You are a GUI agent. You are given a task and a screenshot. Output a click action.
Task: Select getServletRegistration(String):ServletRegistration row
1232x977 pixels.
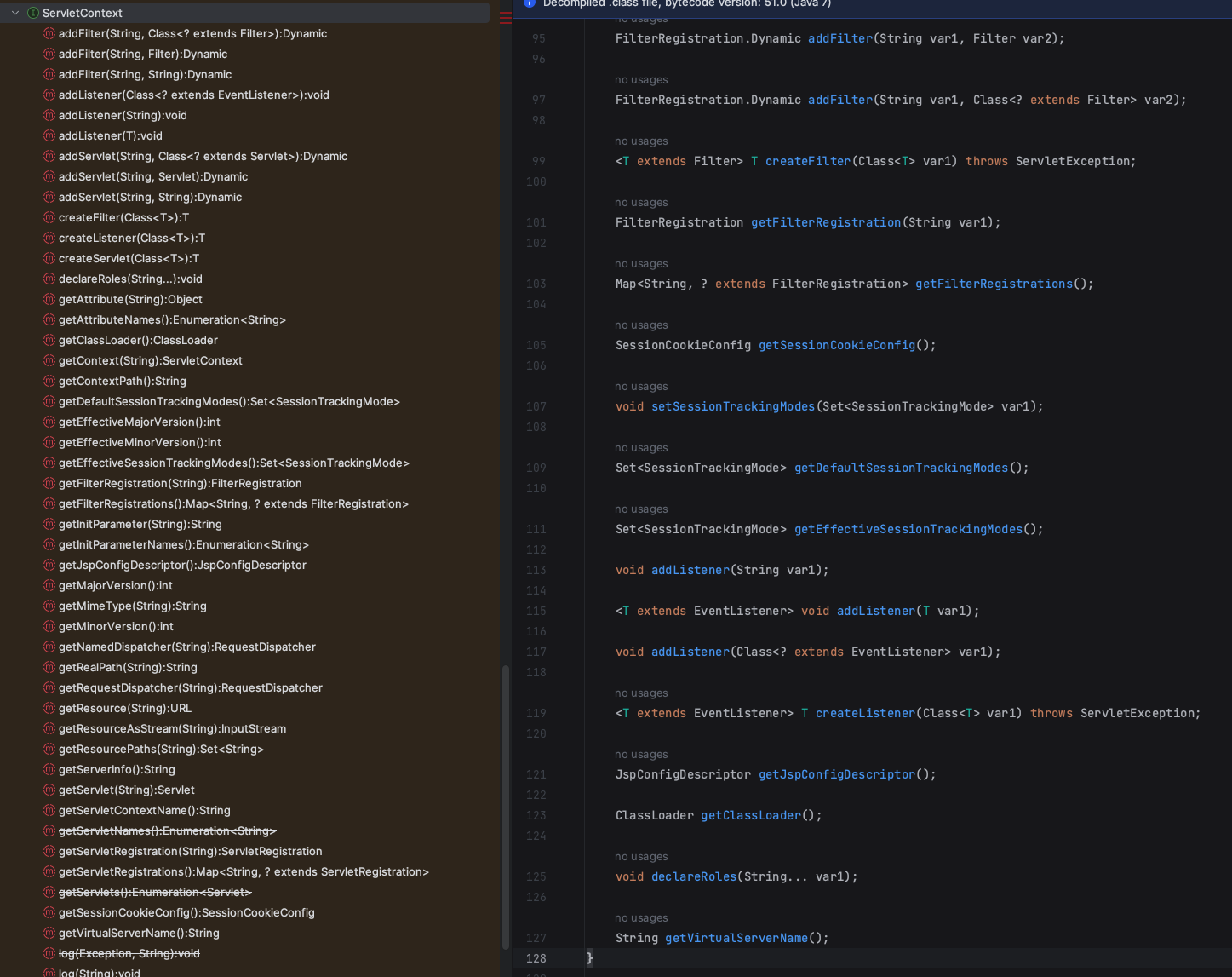191,851
